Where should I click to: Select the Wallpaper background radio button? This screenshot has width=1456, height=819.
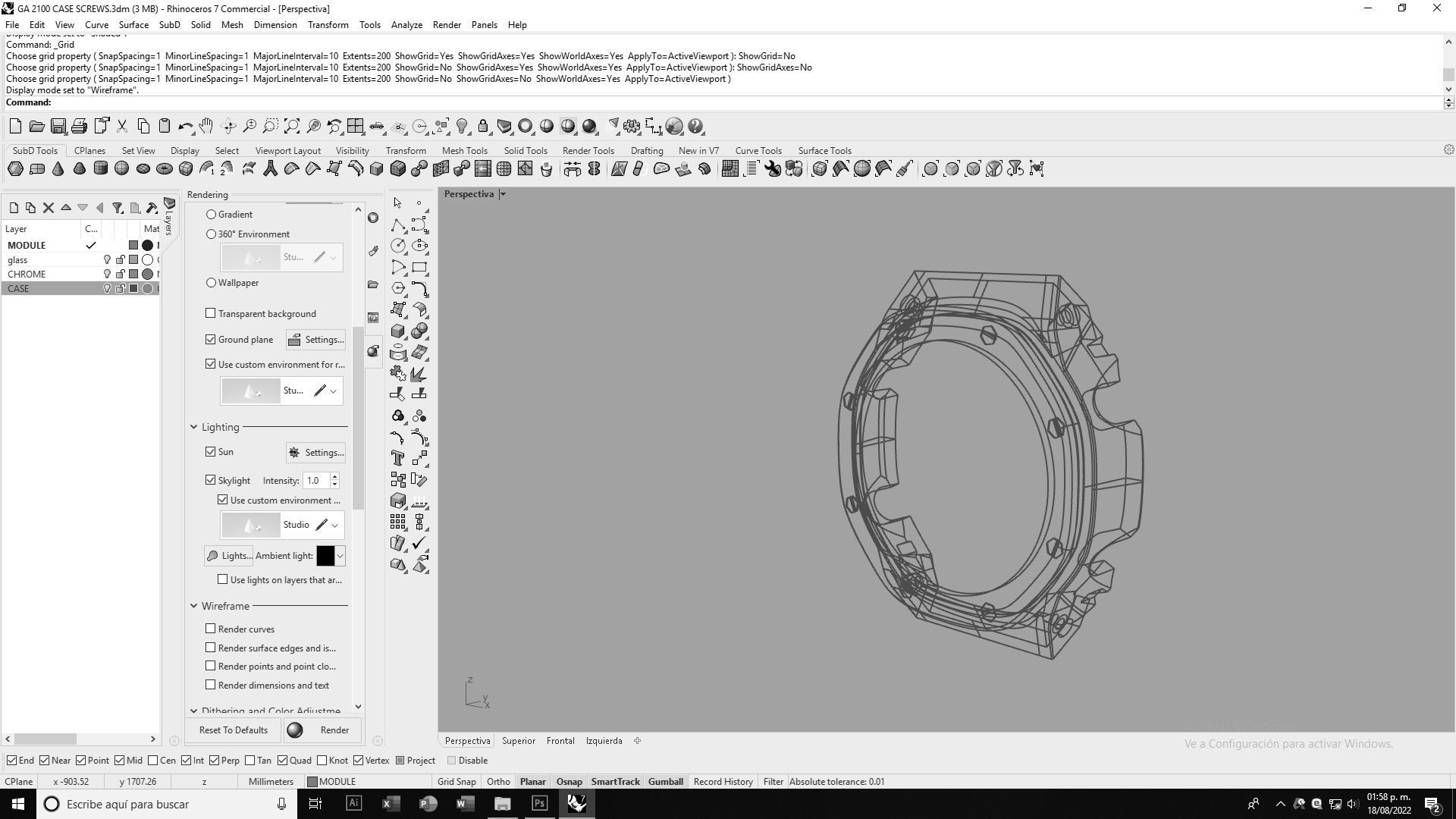[x=212, y=283]
